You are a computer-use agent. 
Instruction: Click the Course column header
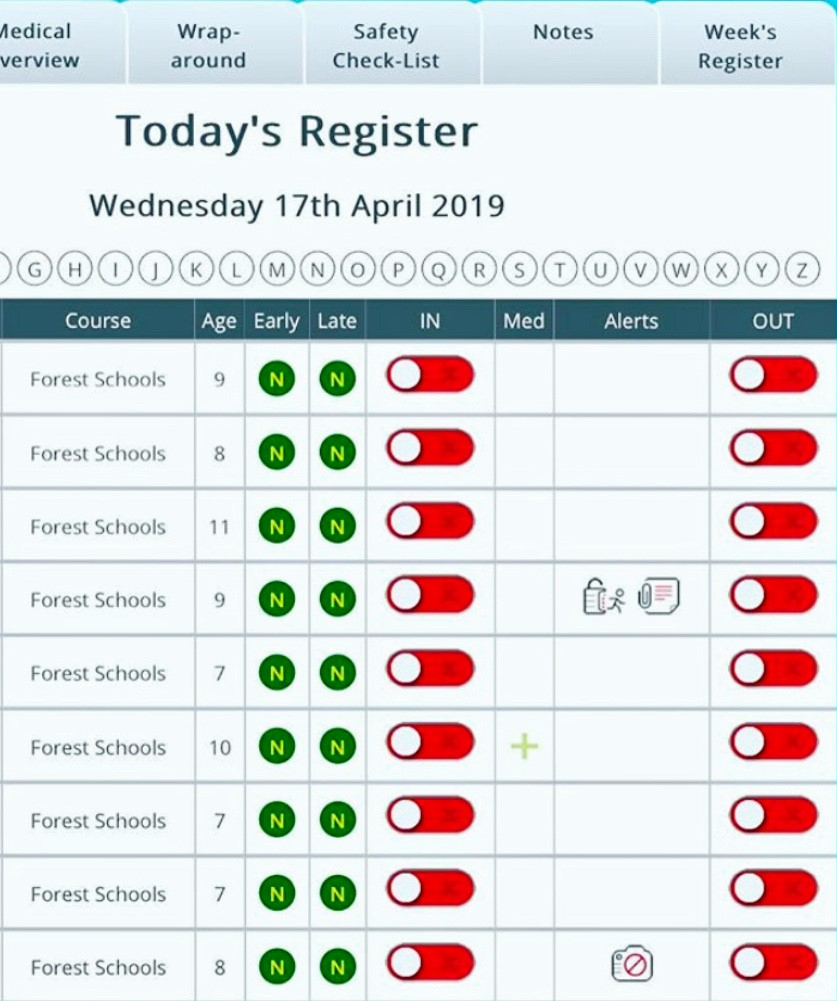pyautogui.click(x=98, y=320)
